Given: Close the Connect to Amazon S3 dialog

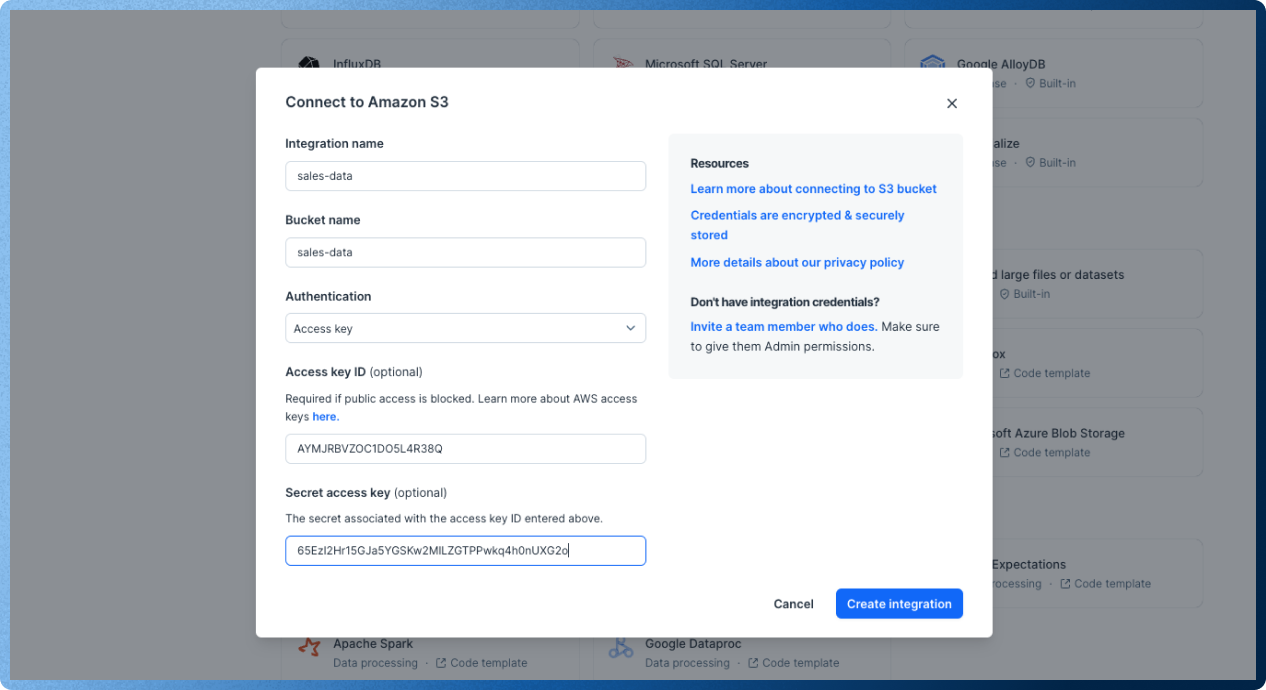Looking at the screenshot, I should (952, 103).
